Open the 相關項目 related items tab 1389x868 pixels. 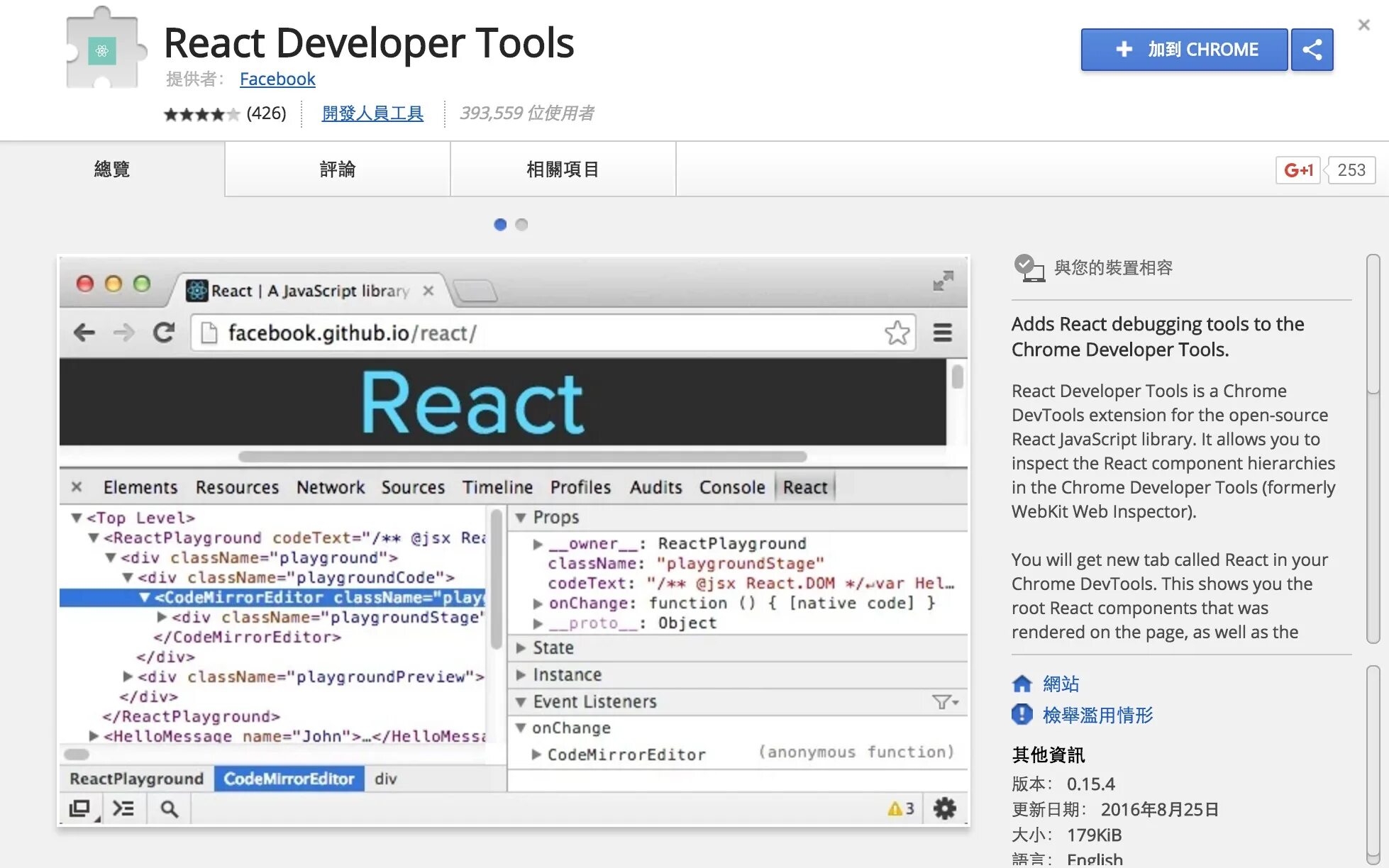563,169
